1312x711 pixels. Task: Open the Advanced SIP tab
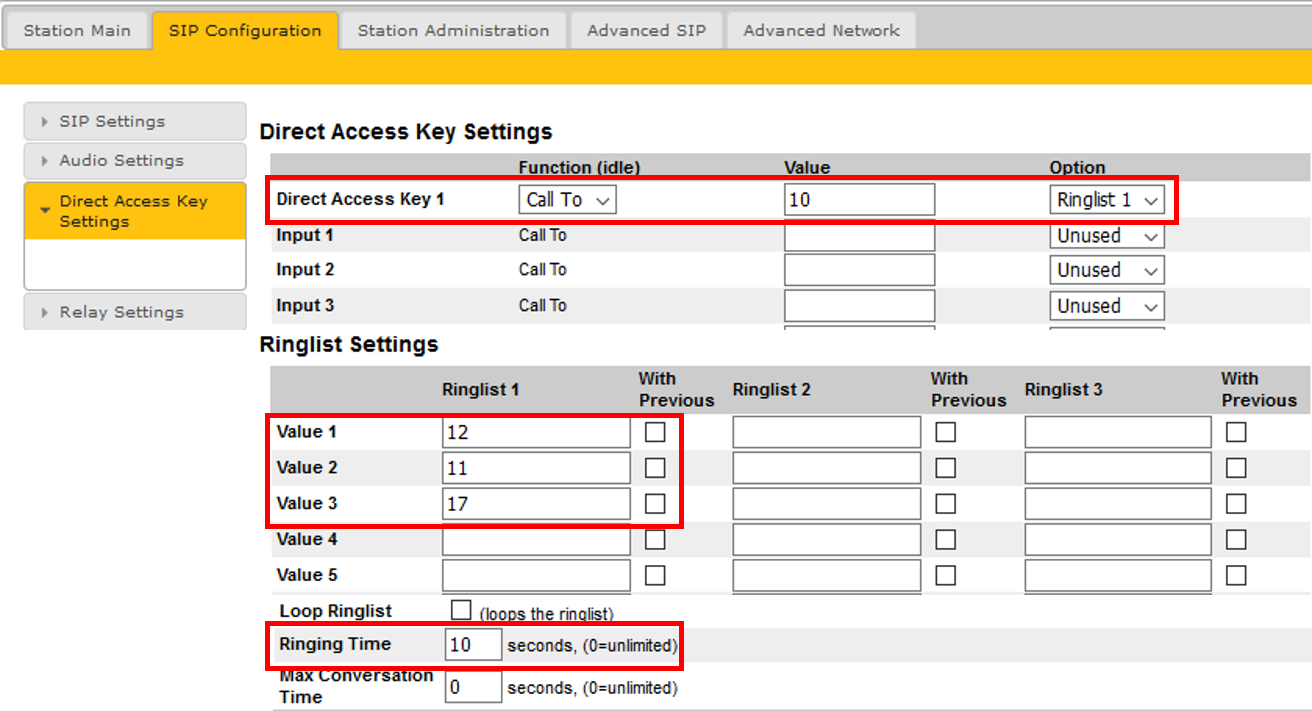coord(646,30)
